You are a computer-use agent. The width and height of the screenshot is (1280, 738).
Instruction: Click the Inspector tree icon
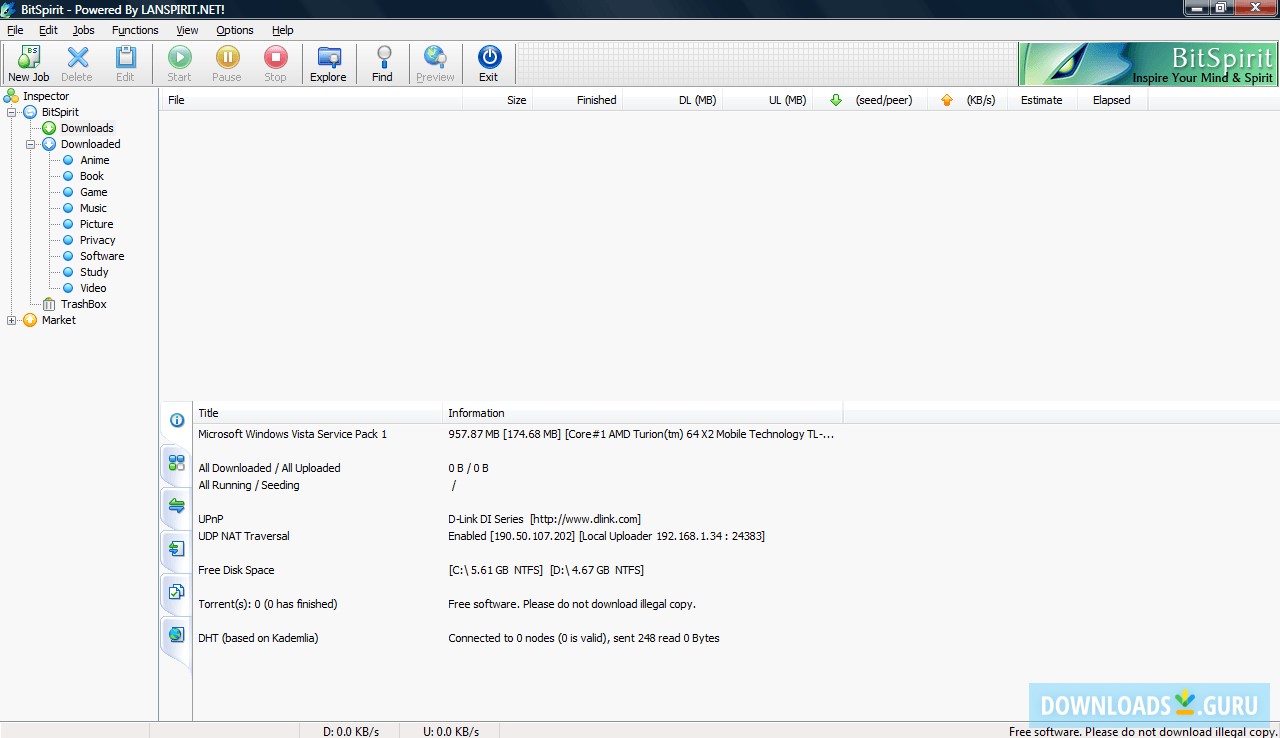[11, 96]
